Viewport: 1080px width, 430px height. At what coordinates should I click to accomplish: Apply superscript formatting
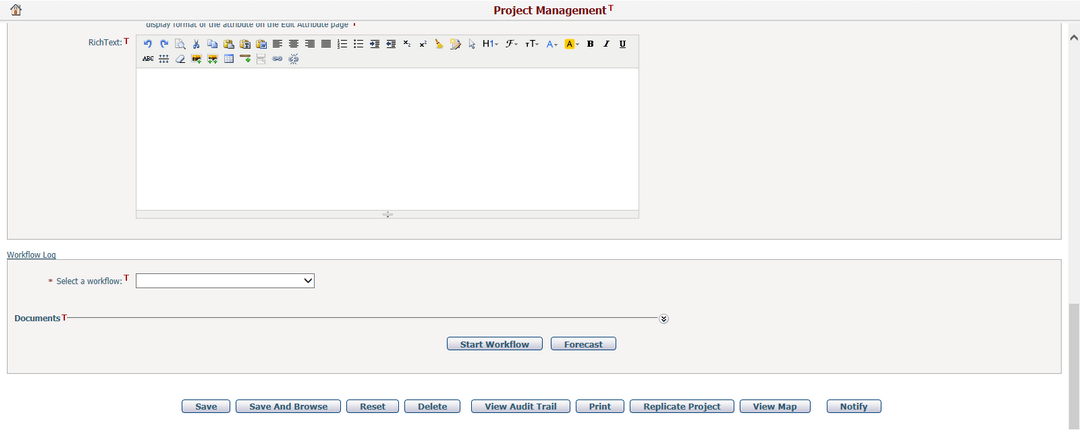(x=423, y=43)
